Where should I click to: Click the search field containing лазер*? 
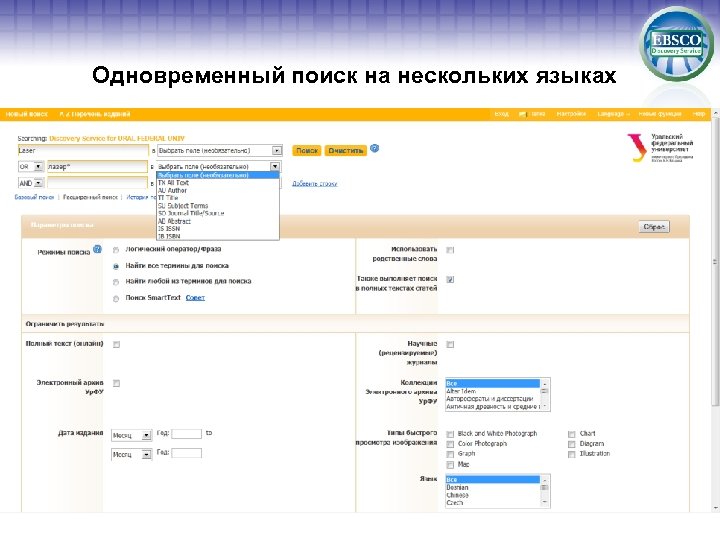pos(97,166)
